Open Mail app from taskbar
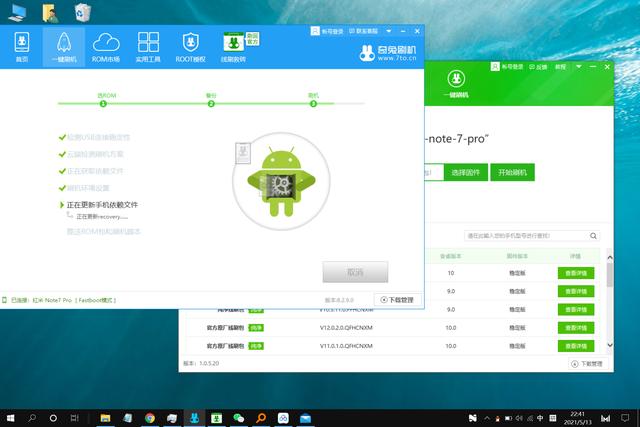This screenshot has width=640, height=427. coord(305,418)
